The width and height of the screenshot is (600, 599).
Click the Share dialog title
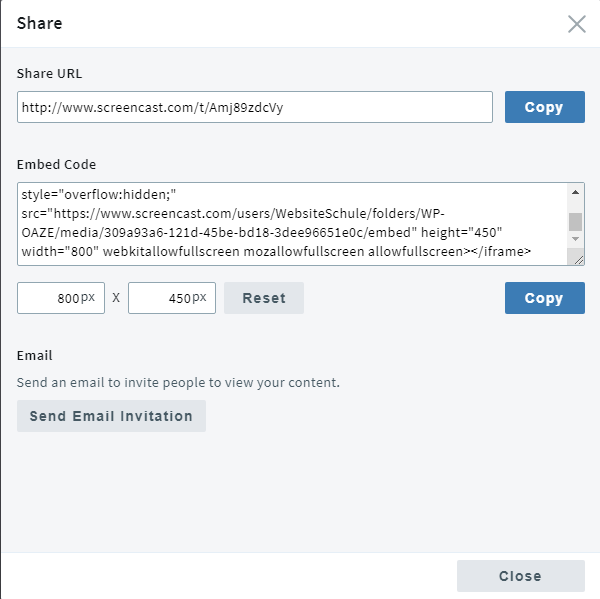point(39,23)
